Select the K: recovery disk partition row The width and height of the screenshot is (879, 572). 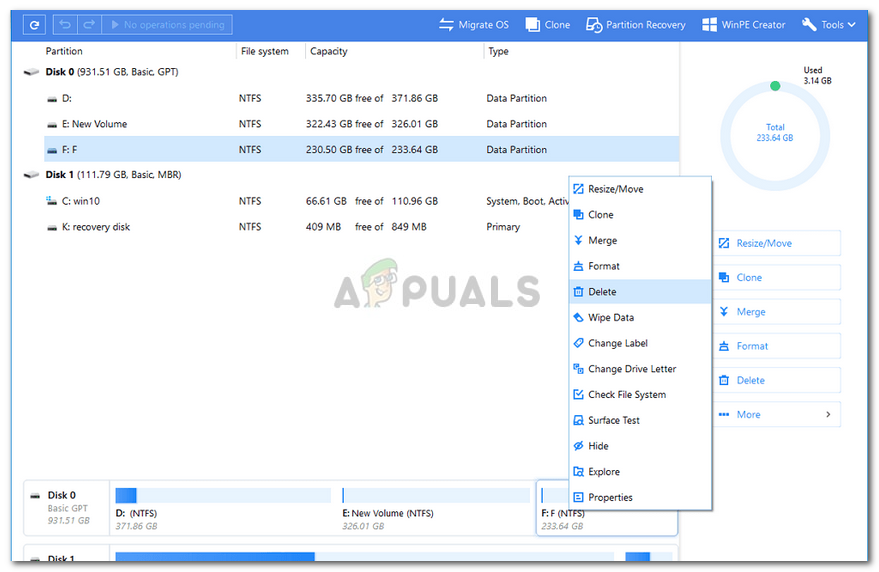pos(307,227)
